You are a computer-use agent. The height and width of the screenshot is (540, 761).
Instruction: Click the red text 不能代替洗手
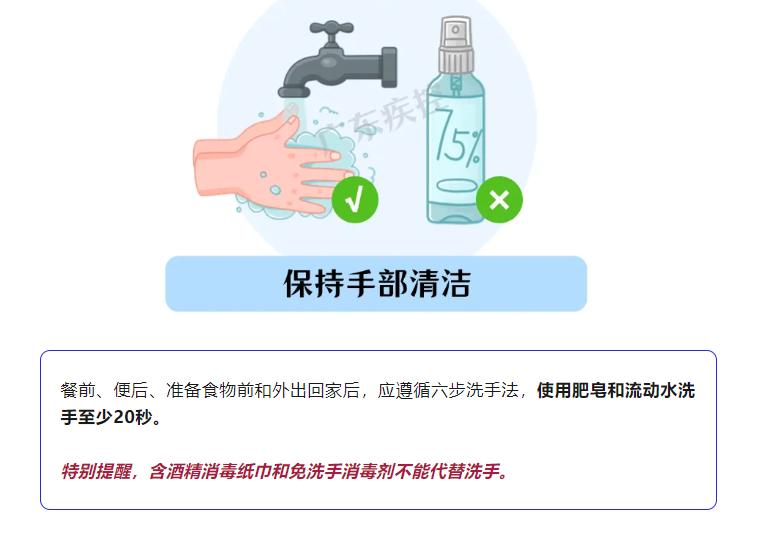point(447,471)
